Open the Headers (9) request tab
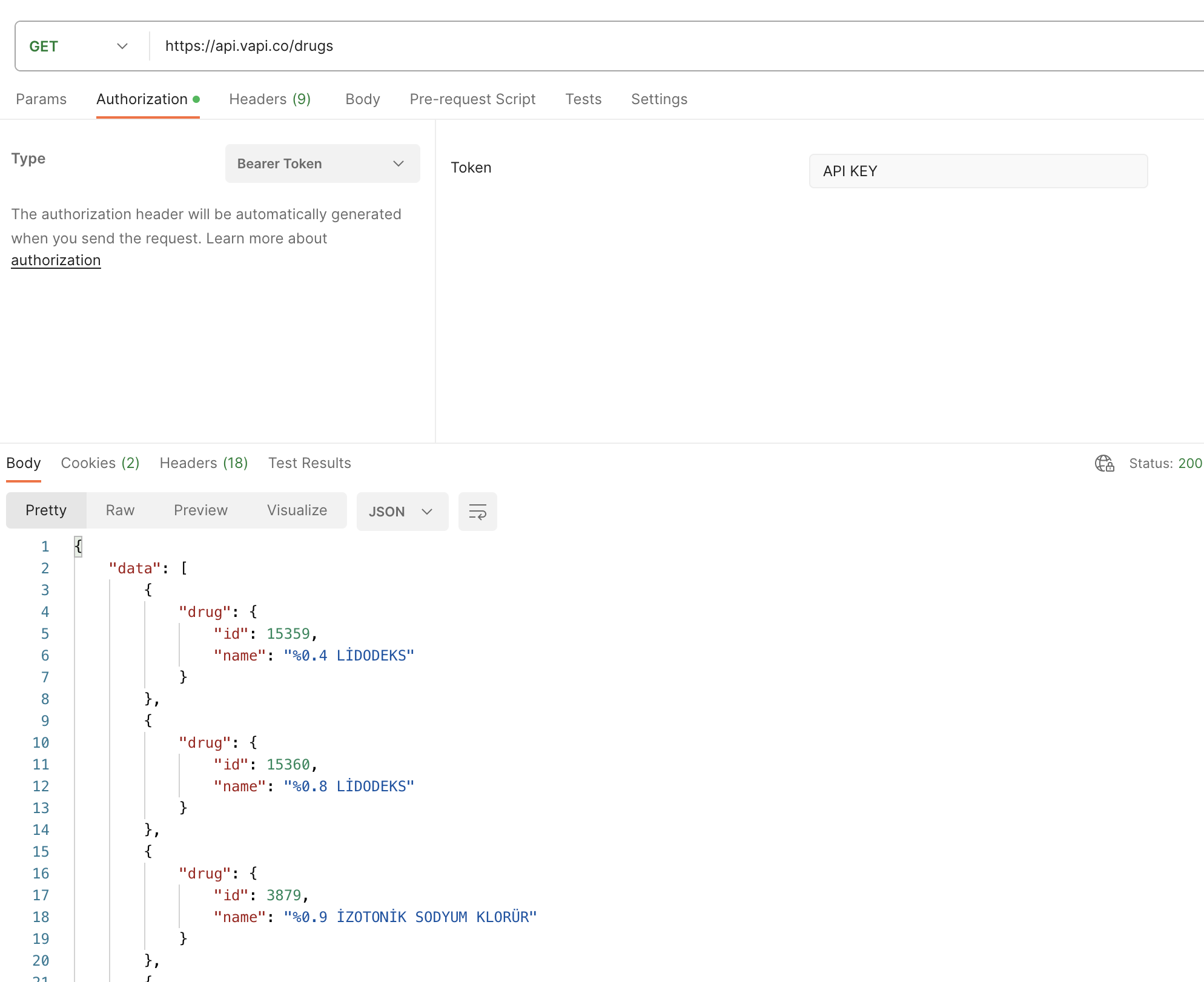 coord(270,99)
